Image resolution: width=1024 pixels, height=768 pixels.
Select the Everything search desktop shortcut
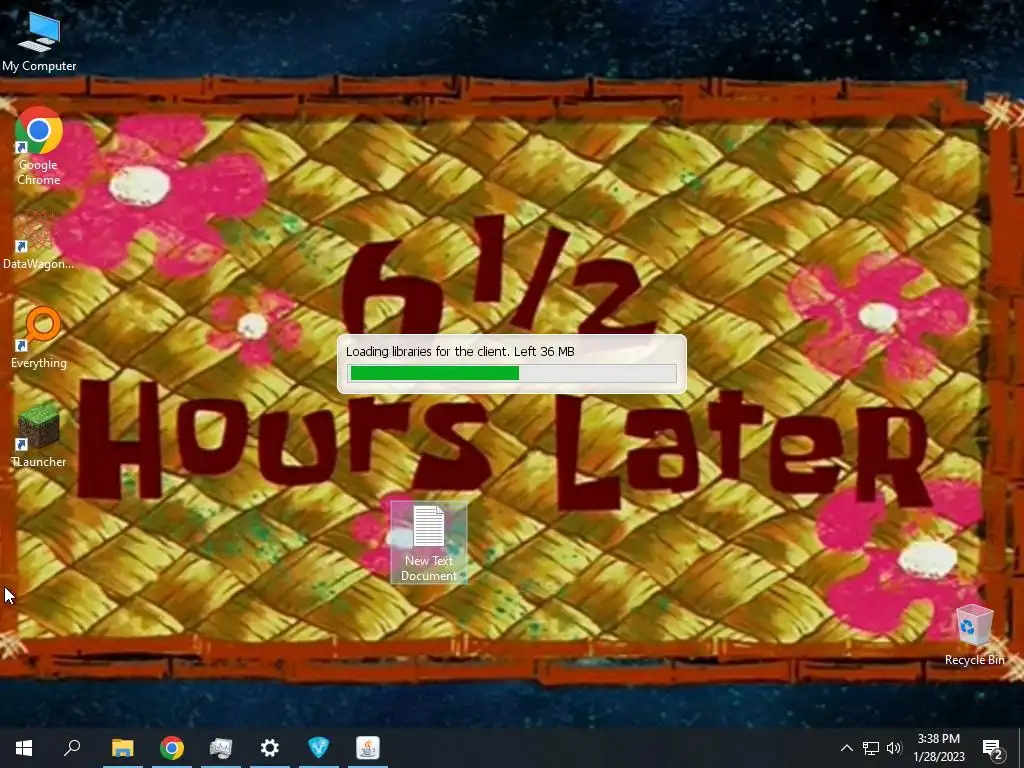pyautogui.click(x=39, y=338)
